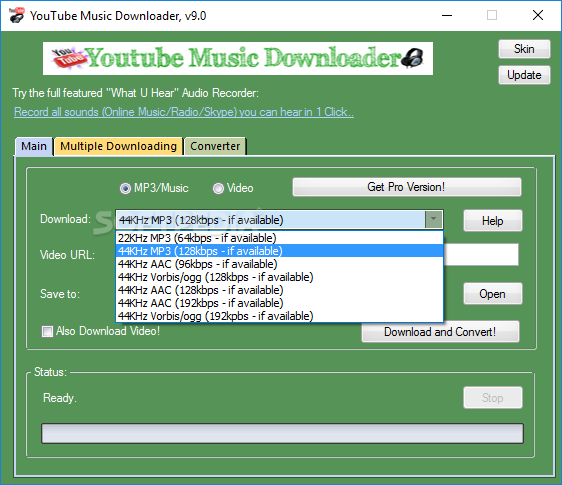This screenshot has height=485, width=562.
Task: Switch to the Main tab
Action: tap(34, 146)
